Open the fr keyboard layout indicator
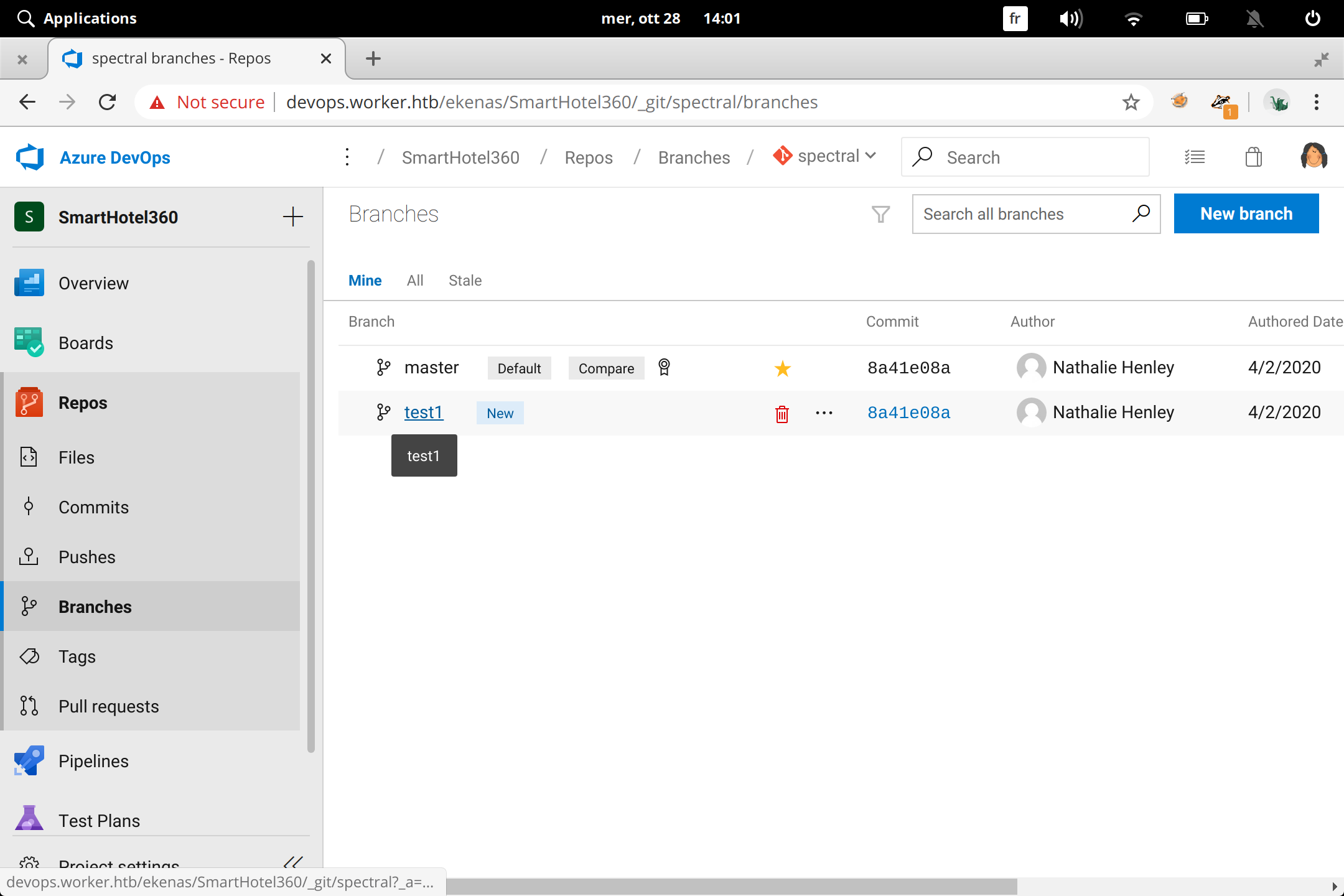The width and height of the screenshot is (1344, 896). tap(1015, 18)
